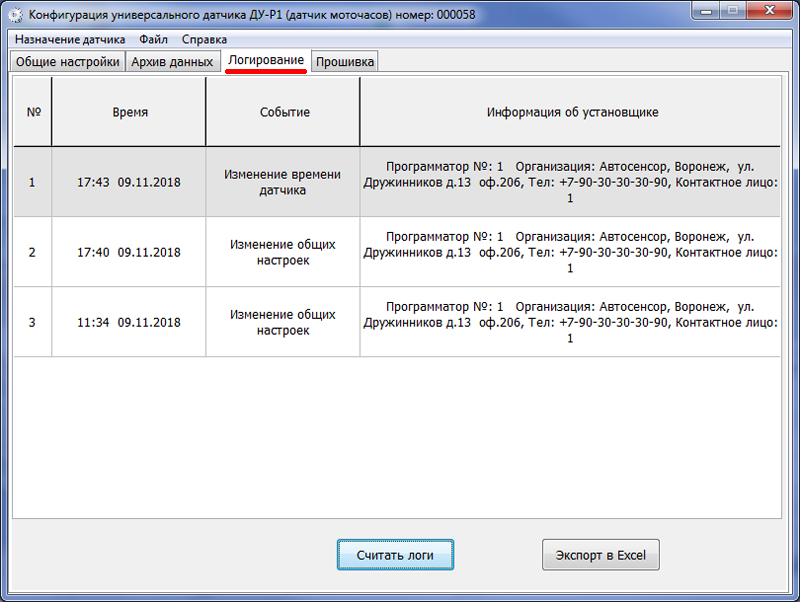This screenshot has height=602, width=800.
Task: Select row number 3 cell
Action: click(x=32, y=322)
